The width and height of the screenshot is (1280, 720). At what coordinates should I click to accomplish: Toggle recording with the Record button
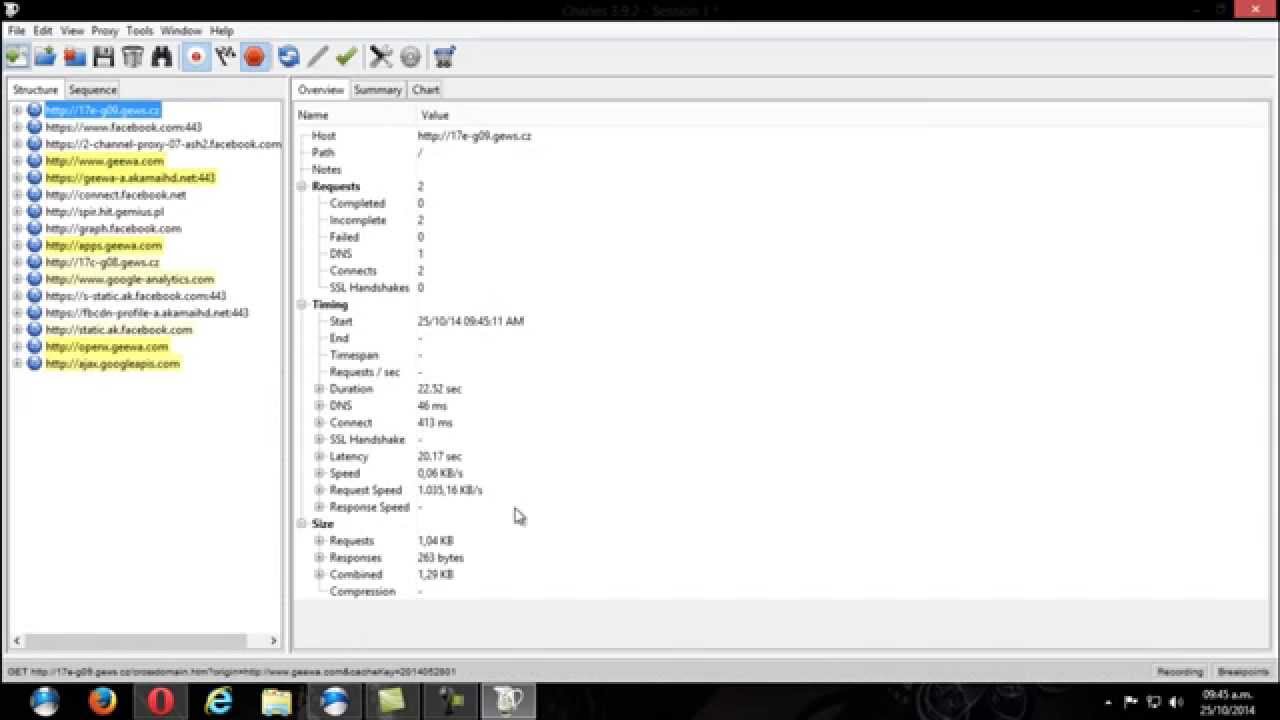coord(196,57)
